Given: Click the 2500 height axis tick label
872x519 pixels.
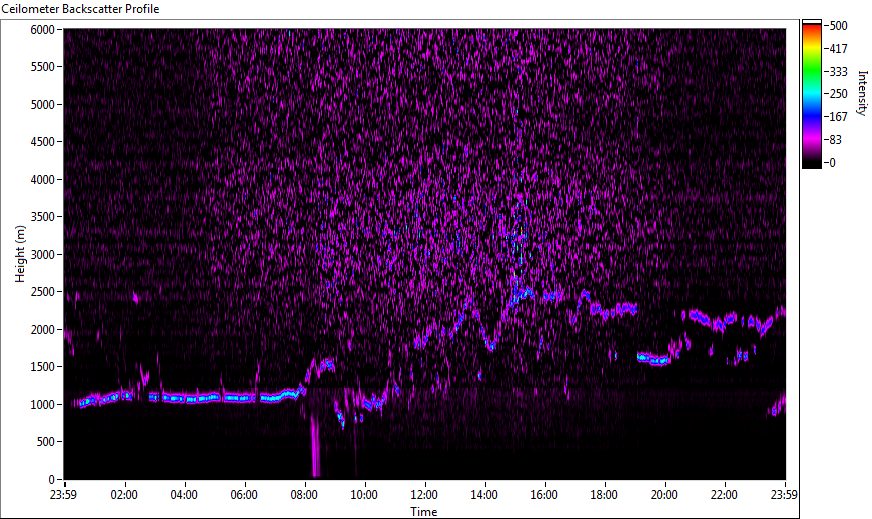Looking at the screenshot, I should coord(42,292).
